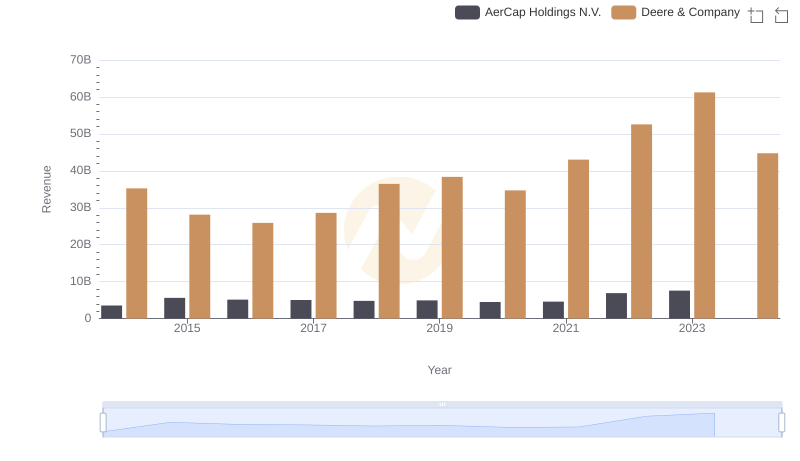Screen dimensions: 800x461
Task: Click the 40B y-axis label
Action: coord(81,170)
